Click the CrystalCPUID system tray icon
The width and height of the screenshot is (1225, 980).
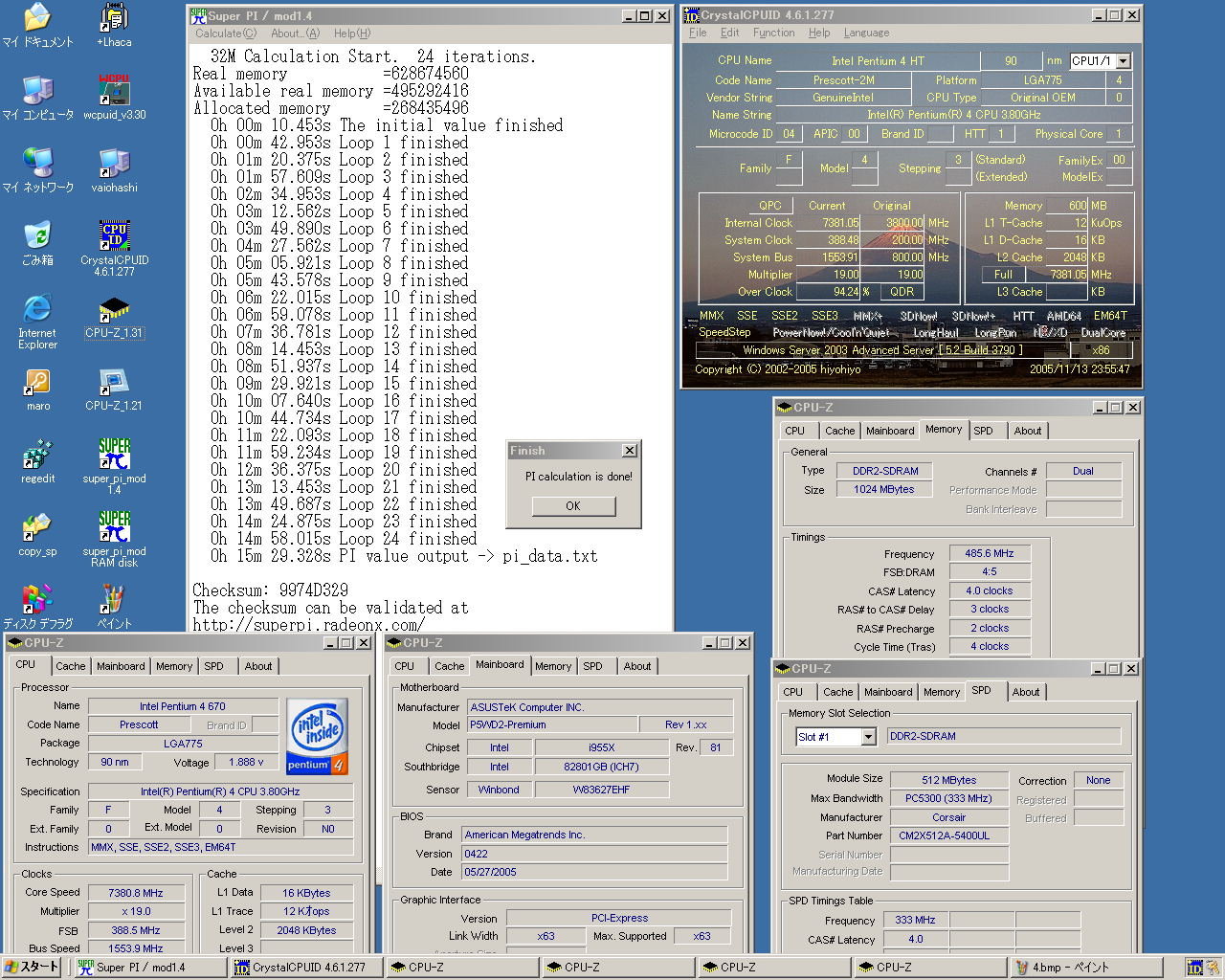click(x=1194, y=968)
